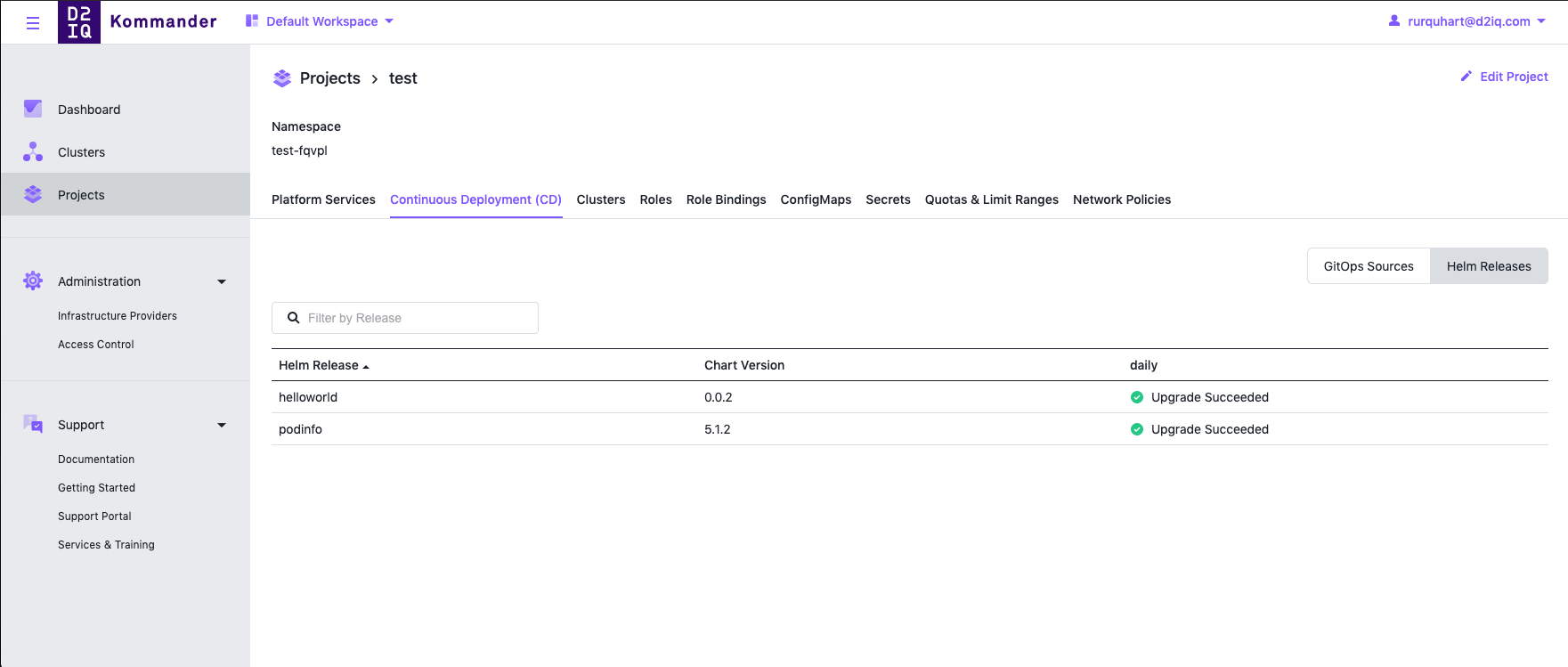Switch to the Platform Services tab
The width and height of the screenshot is (1568, 667).
[x=323, y=199]
